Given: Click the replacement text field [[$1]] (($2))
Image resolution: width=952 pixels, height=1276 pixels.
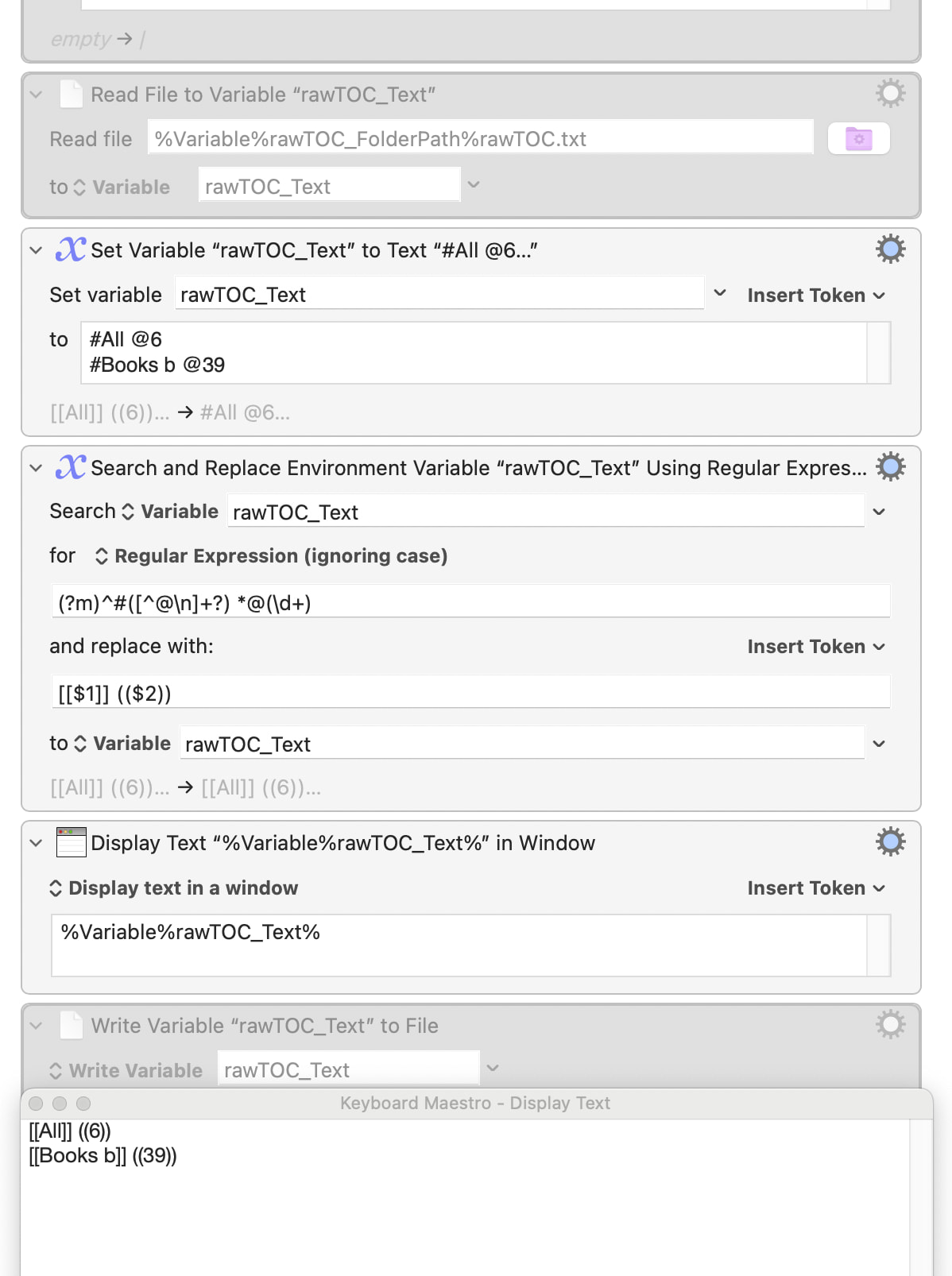Looking at the screenshot, I should [x=470, y=694].
